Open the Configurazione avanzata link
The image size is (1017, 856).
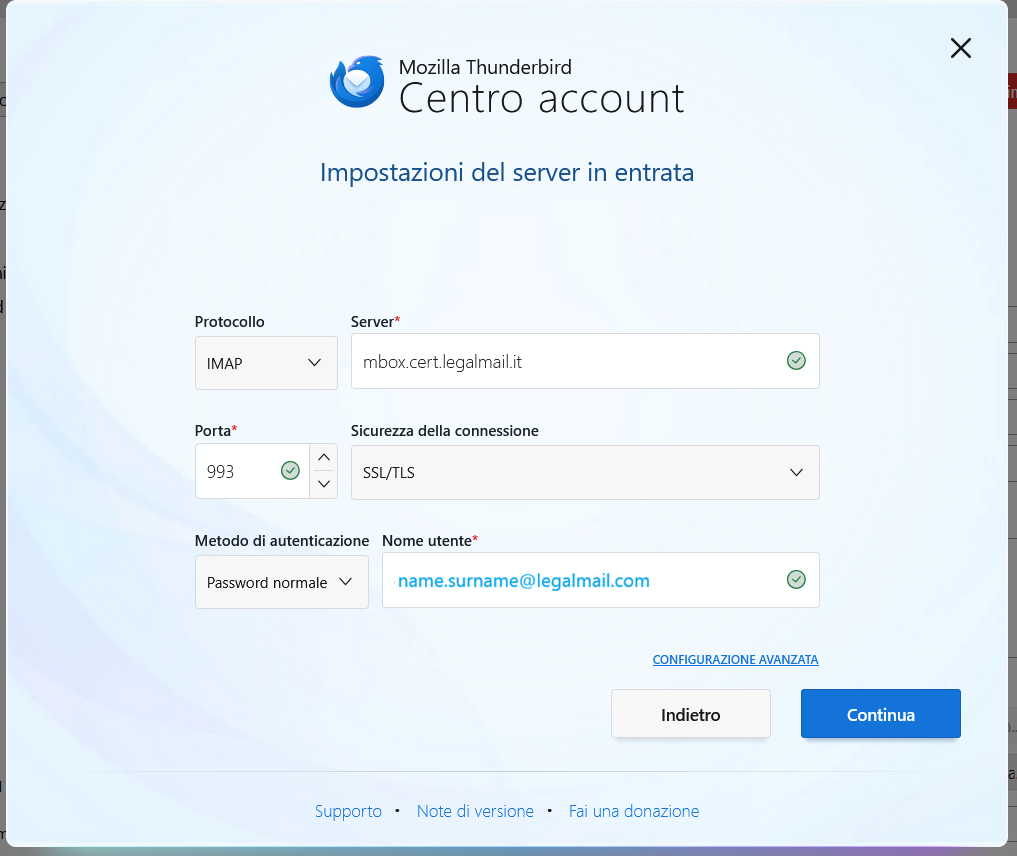735,660
